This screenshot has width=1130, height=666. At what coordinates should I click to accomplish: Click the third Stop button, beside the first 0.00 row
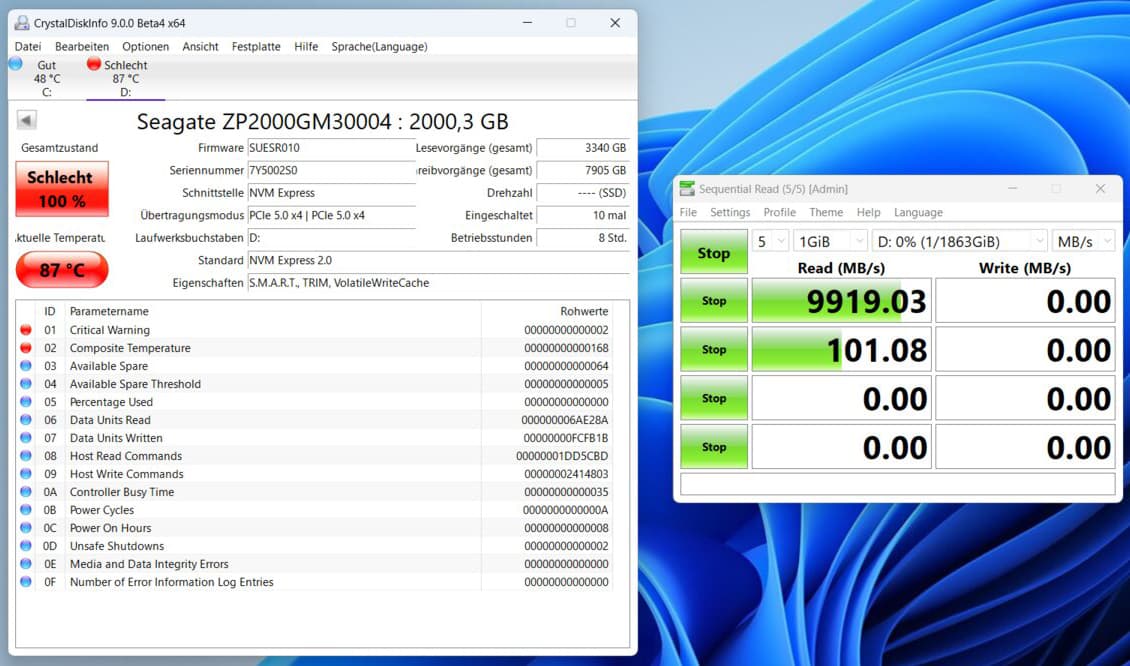point(713,398)
